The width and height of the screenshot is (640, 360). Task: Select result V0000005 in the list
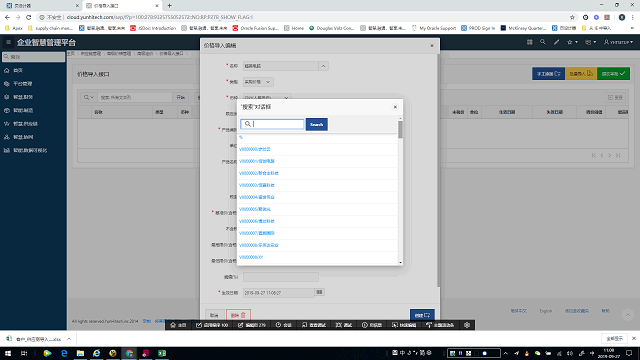tap(255, 209)
